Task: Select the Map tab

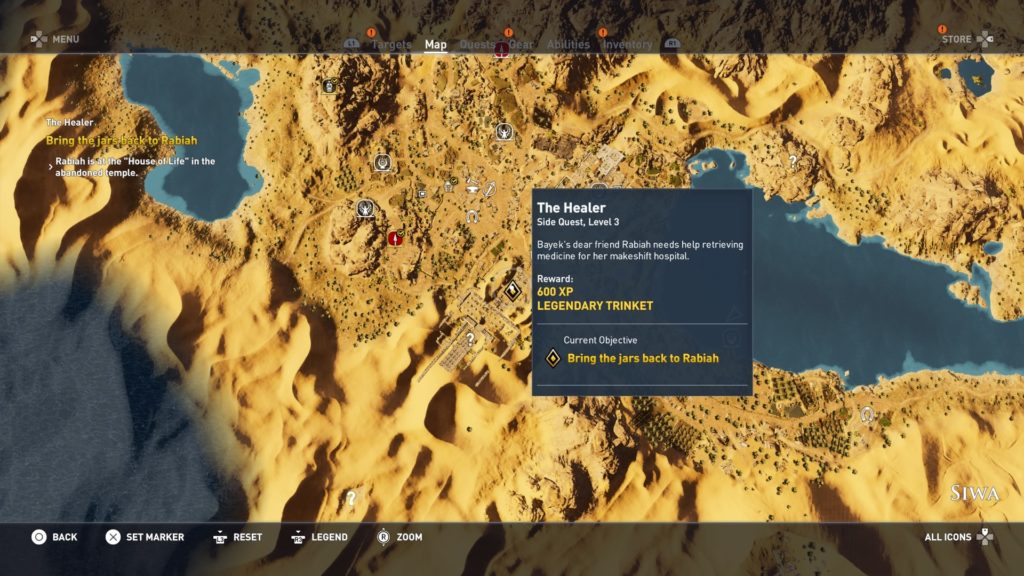Action: (436, 44)
